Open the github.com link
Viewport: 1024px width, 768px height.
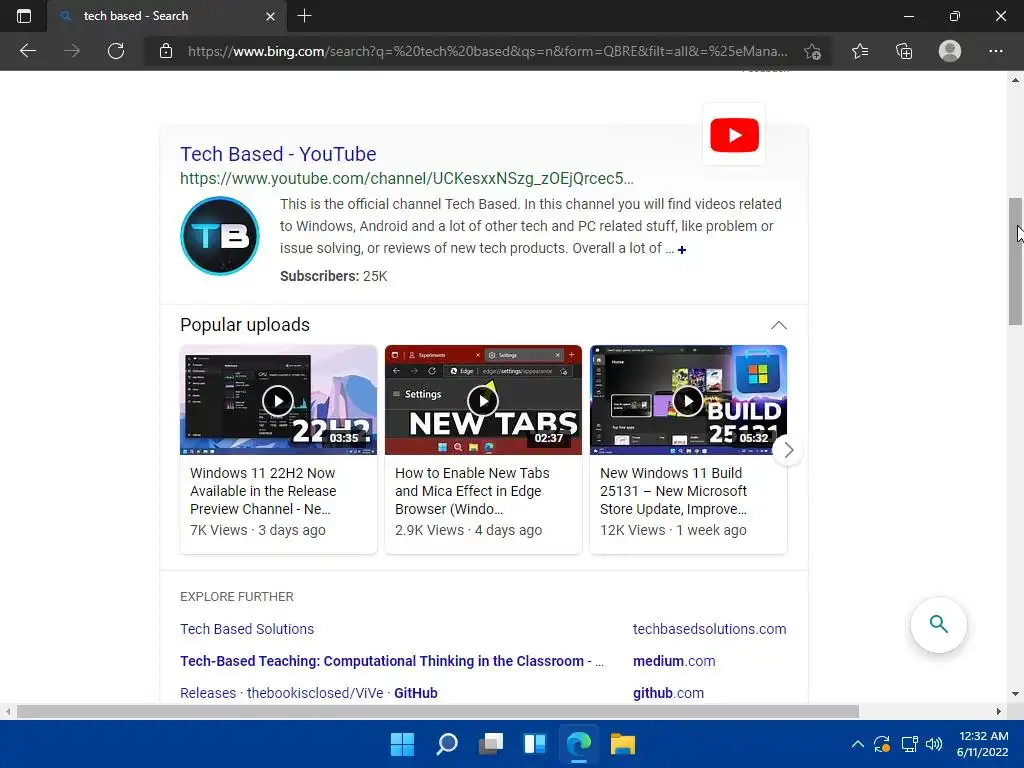pyautogui.click(x=668, y=693)
